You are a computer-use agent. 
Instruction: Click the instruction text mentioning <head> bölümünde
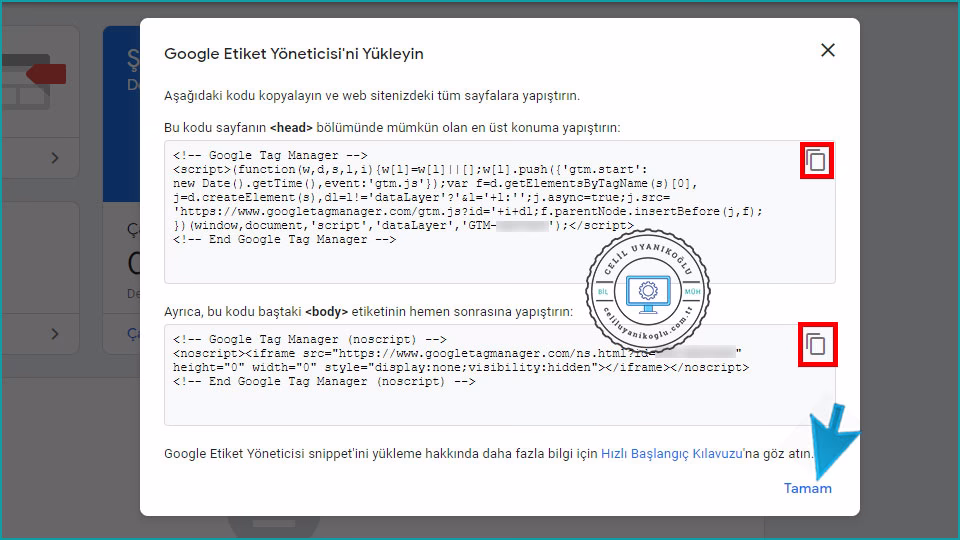click(392, 128)
